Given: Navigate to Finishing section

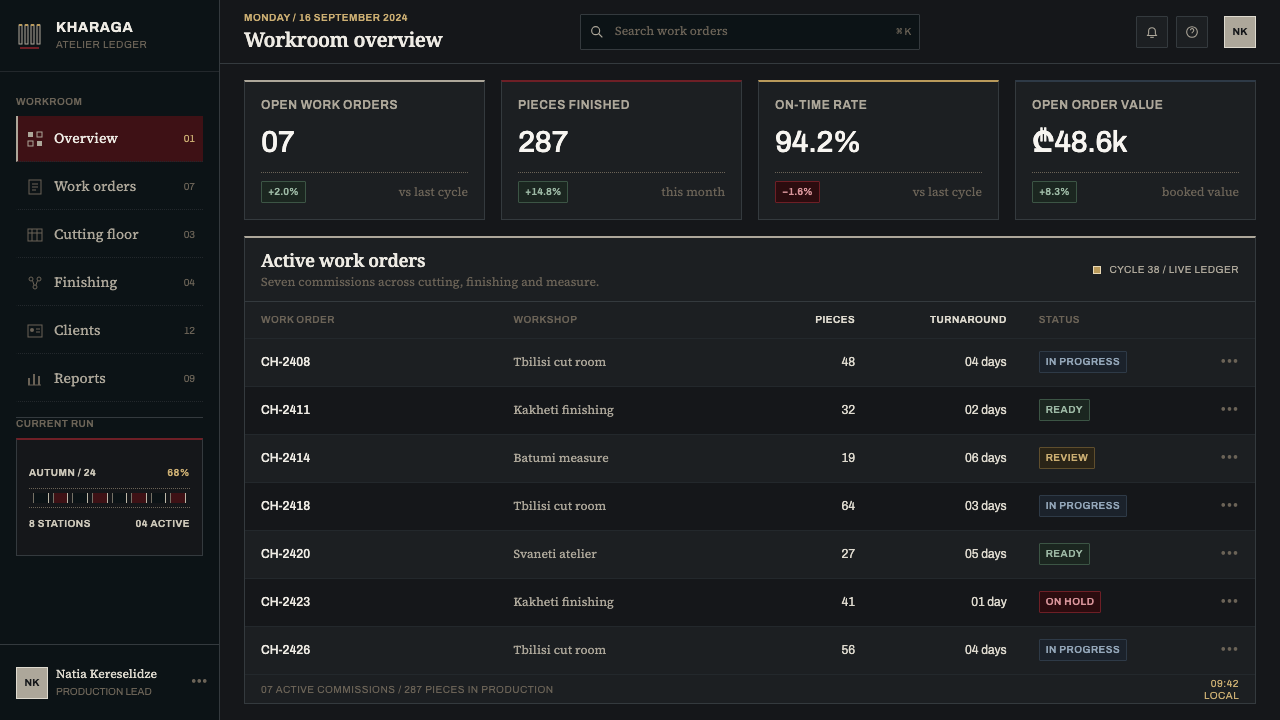Looking at the screenshot, I should coord(110,282).
